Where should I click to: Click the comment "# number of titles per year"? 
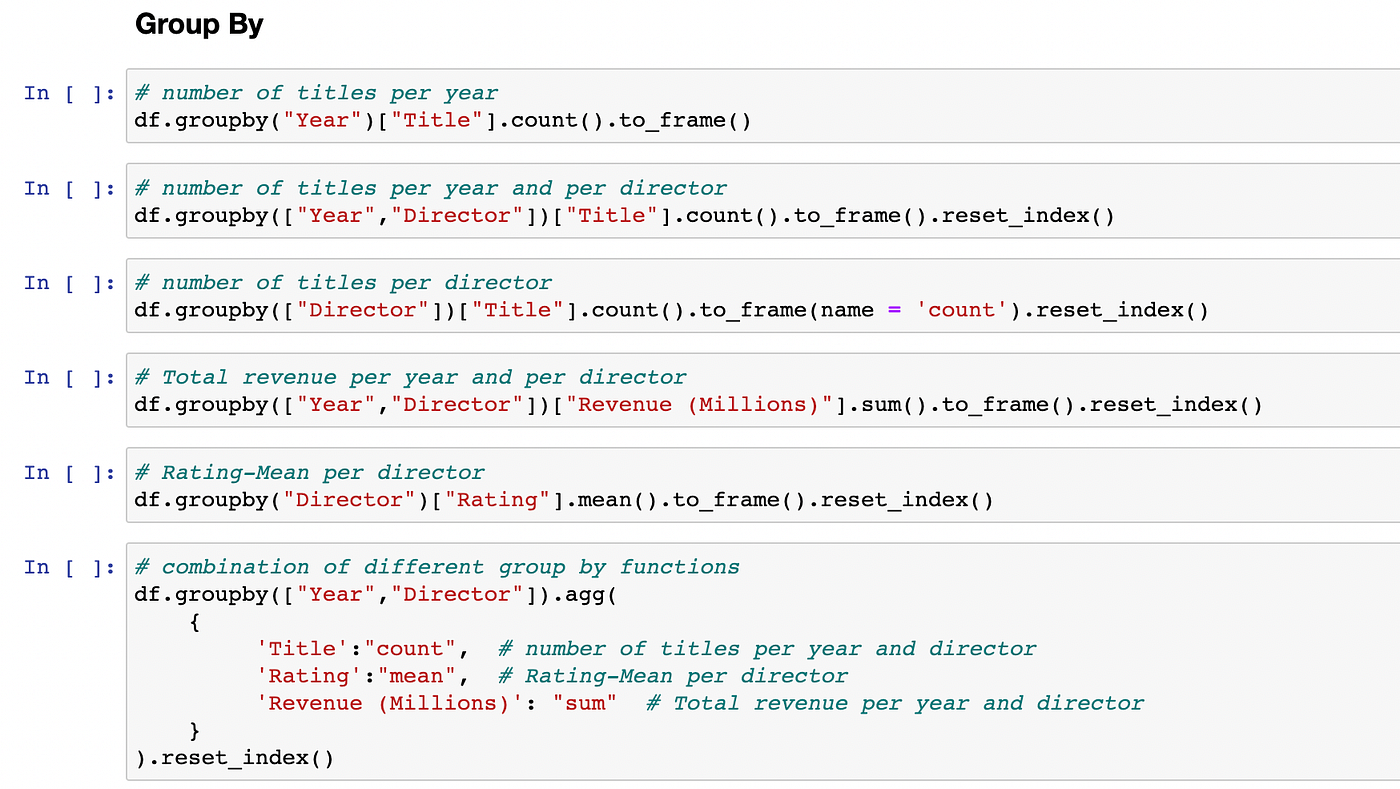coord(315,92)
